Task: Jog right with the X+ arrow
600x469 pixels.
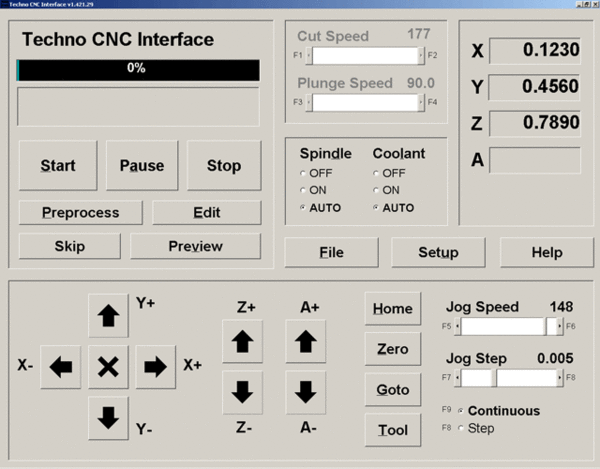Action: point(155,367)
